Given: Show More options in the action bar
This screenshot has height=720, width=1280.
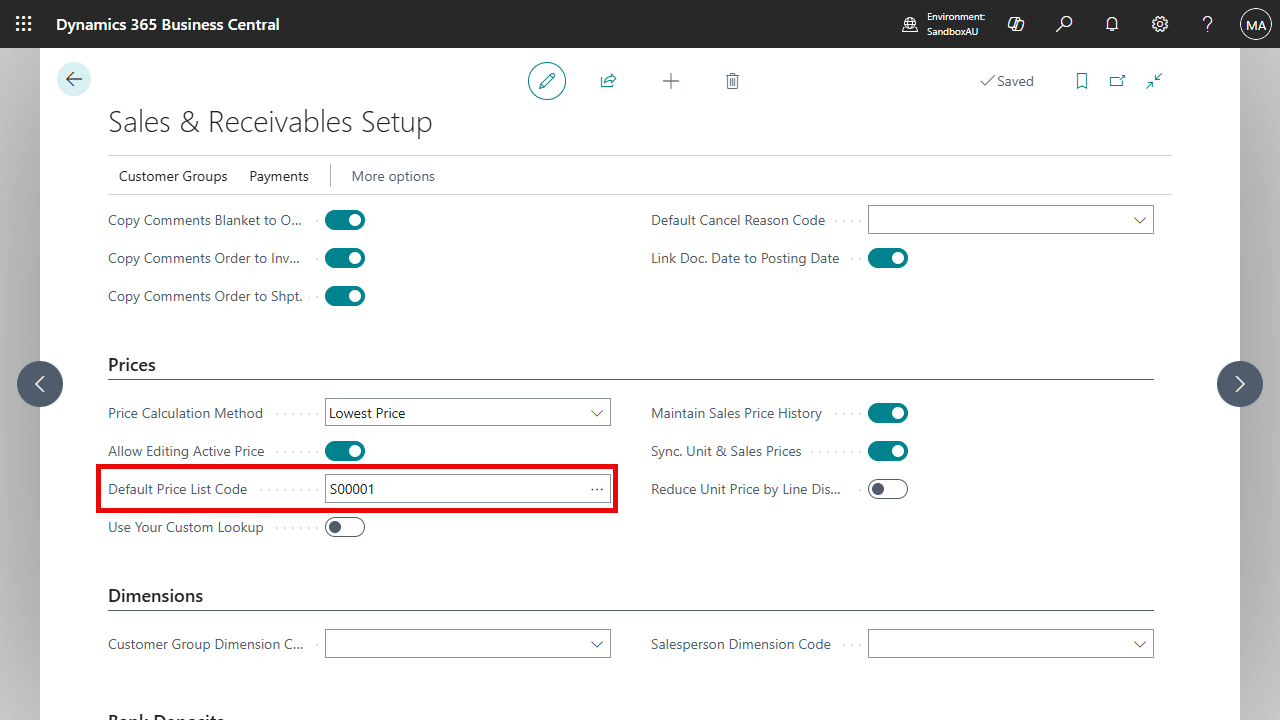Looking at the screenshot, I should pyautogui.click(x=393, y=176).
